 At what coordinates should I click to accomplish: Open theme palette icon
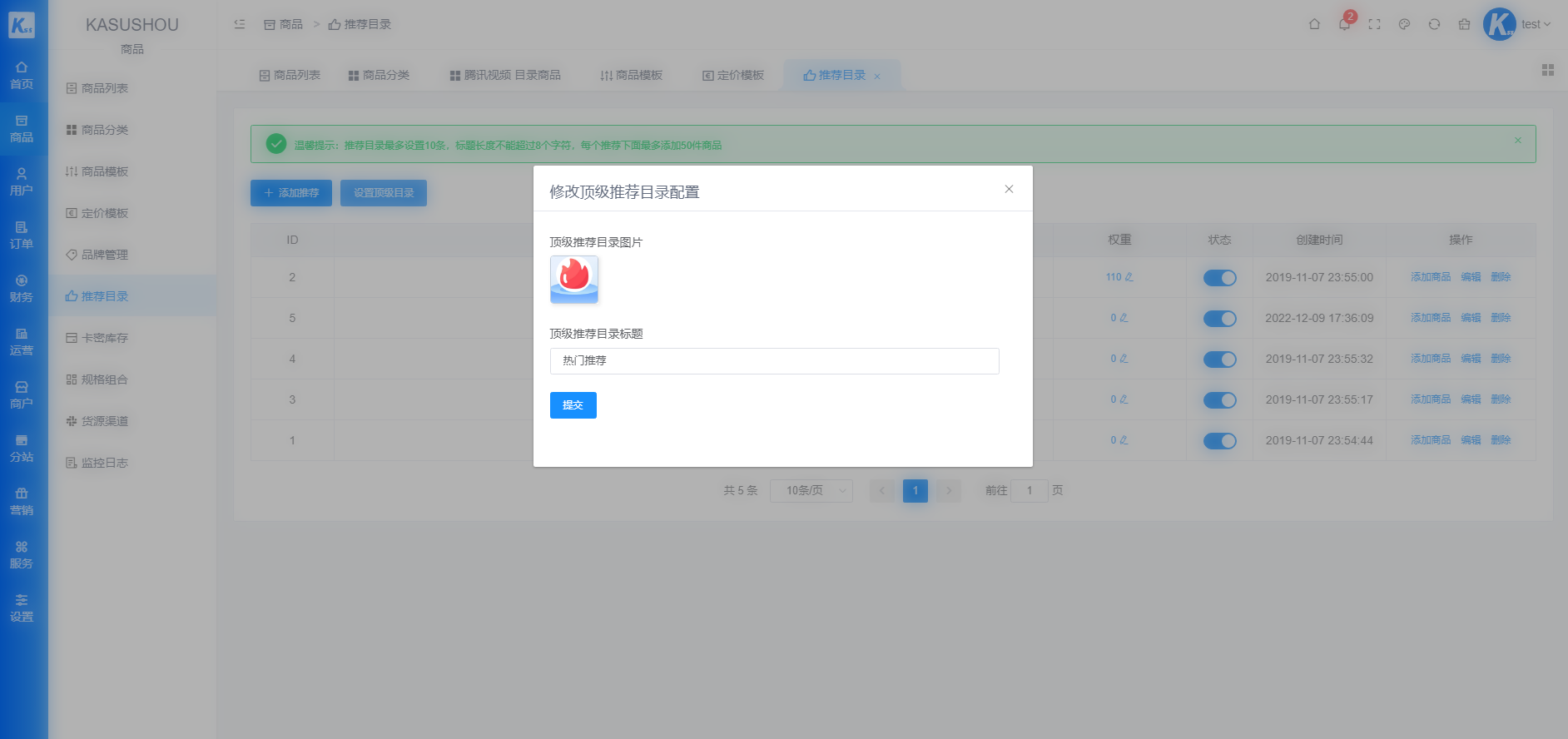coord(1404,24)
